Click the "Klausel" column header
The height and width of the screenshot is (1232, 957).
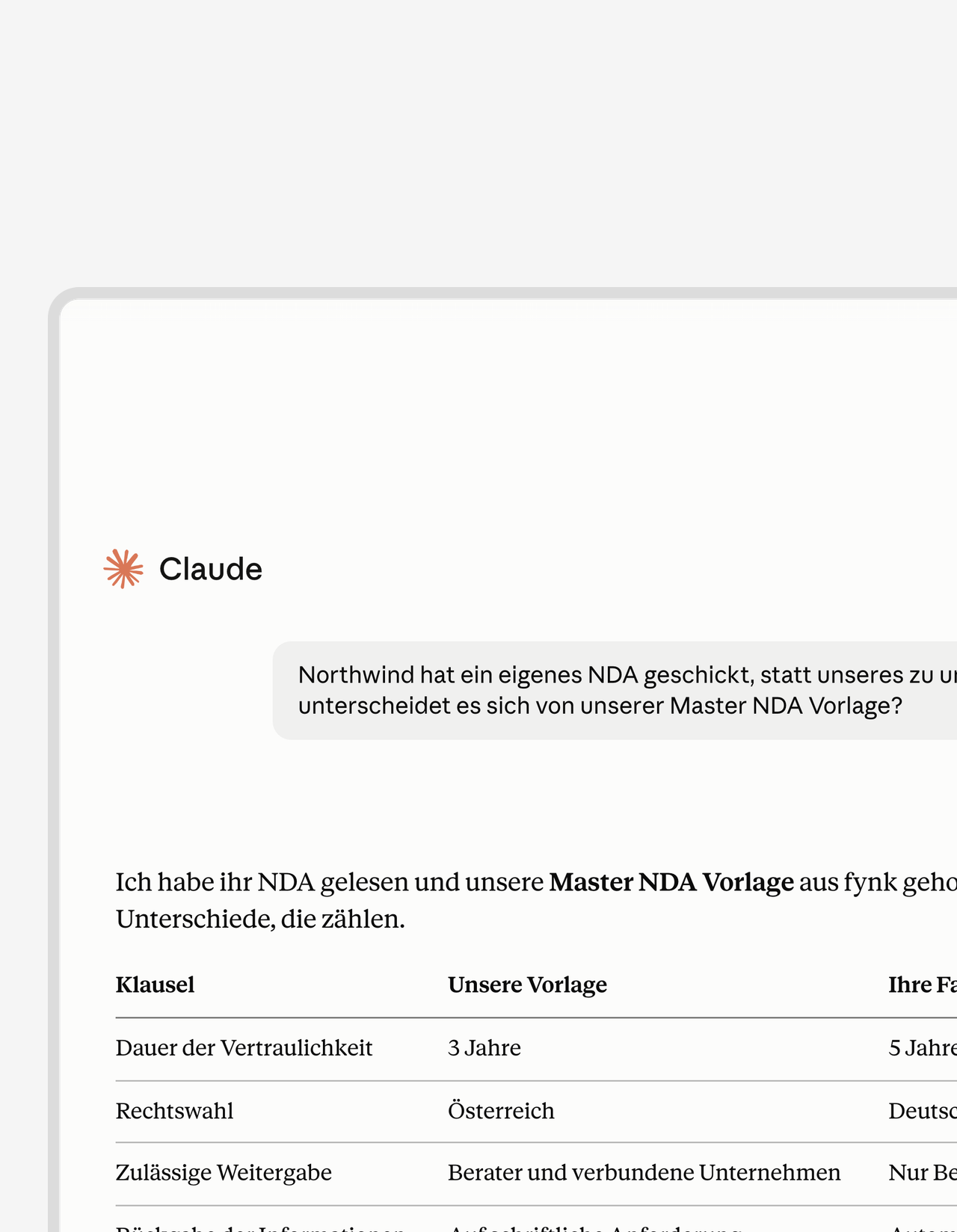pyautogui.click(x=155, y=985)
